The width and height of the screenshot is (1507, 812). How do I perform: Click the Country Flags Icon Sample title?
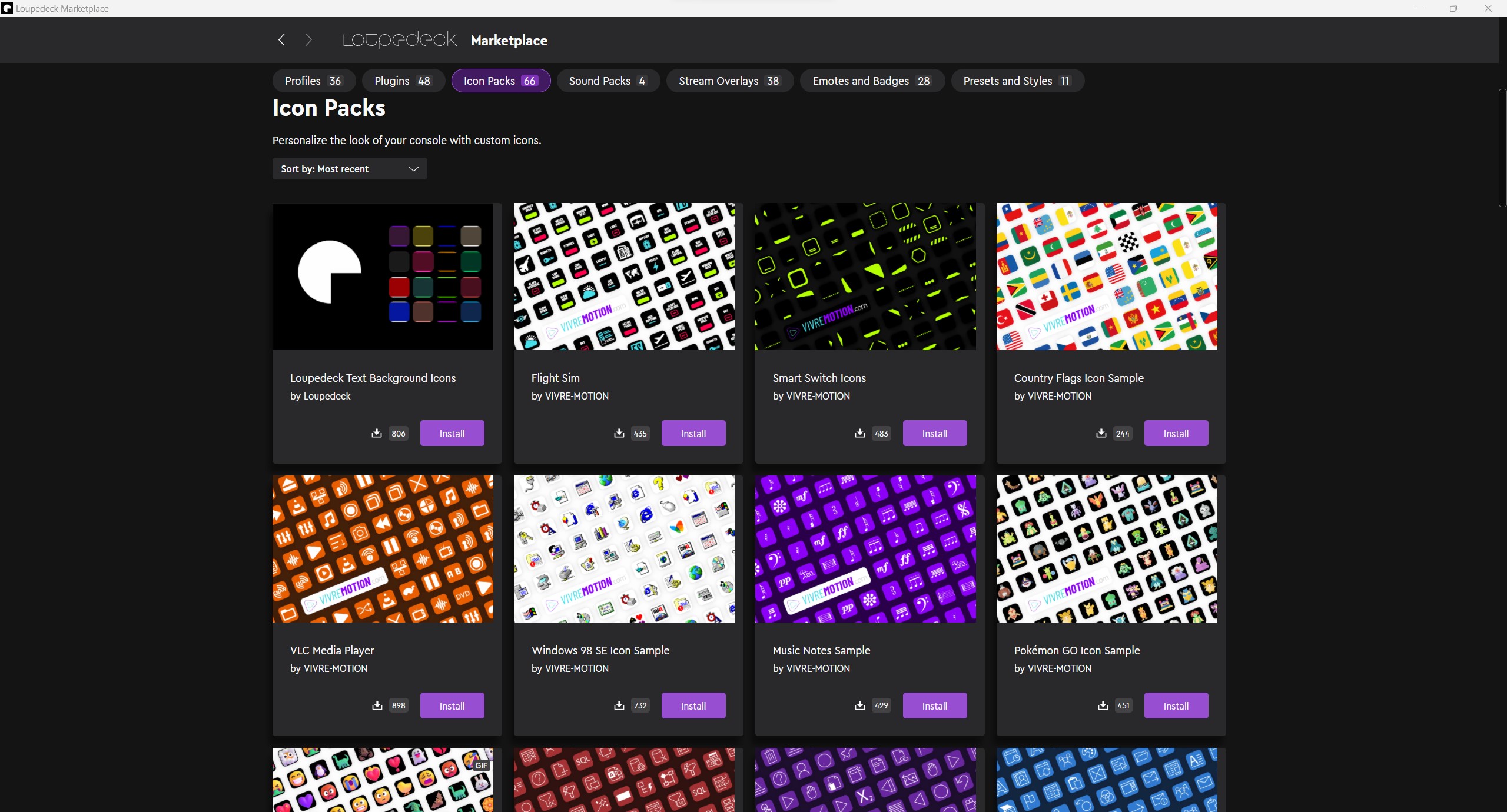[1078, 378]
